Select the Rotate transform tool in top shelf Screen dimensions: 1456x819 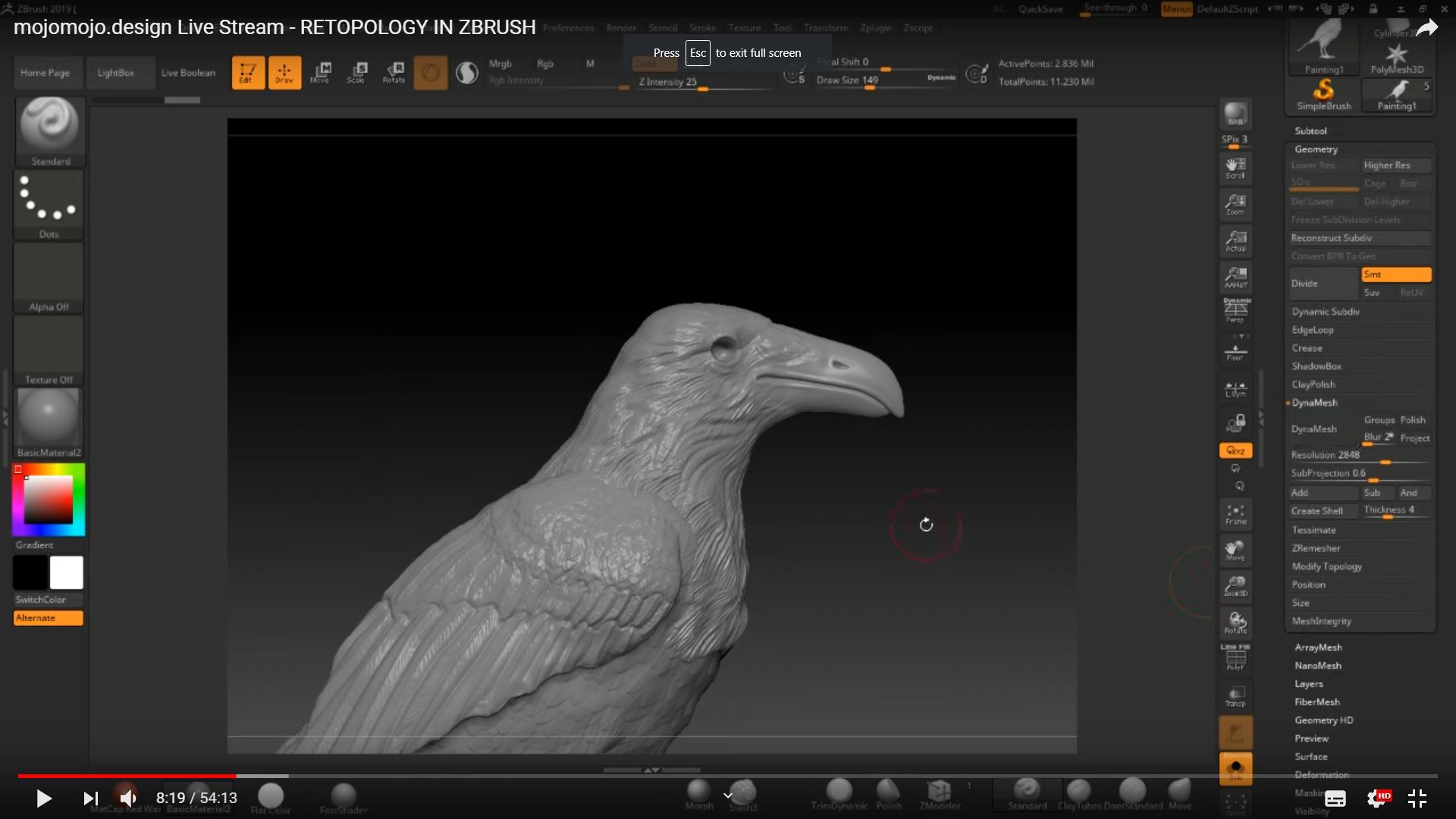(x=394, y=73)
